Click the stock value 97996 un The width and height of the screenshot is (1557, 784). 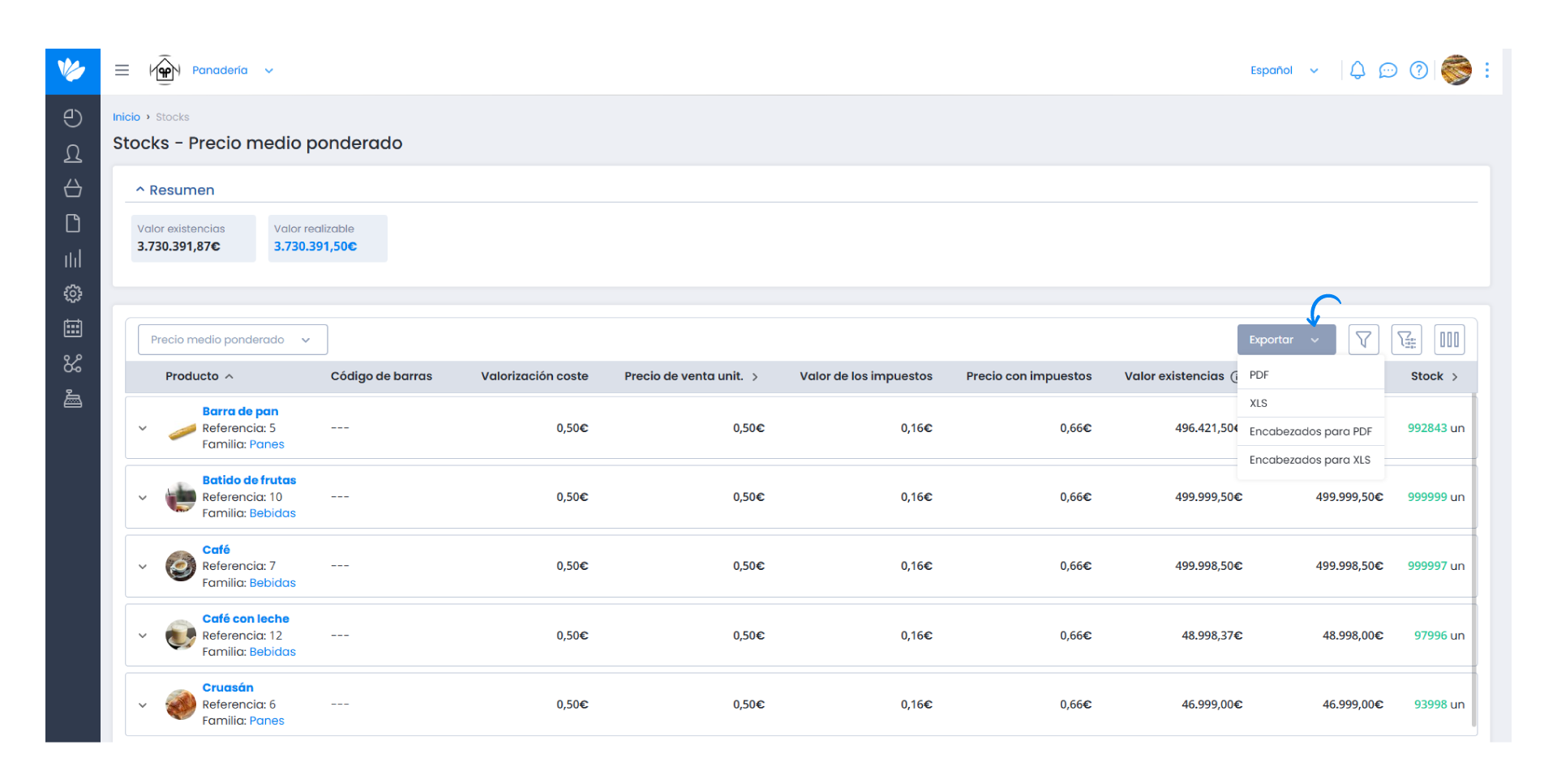(1439, 636)
